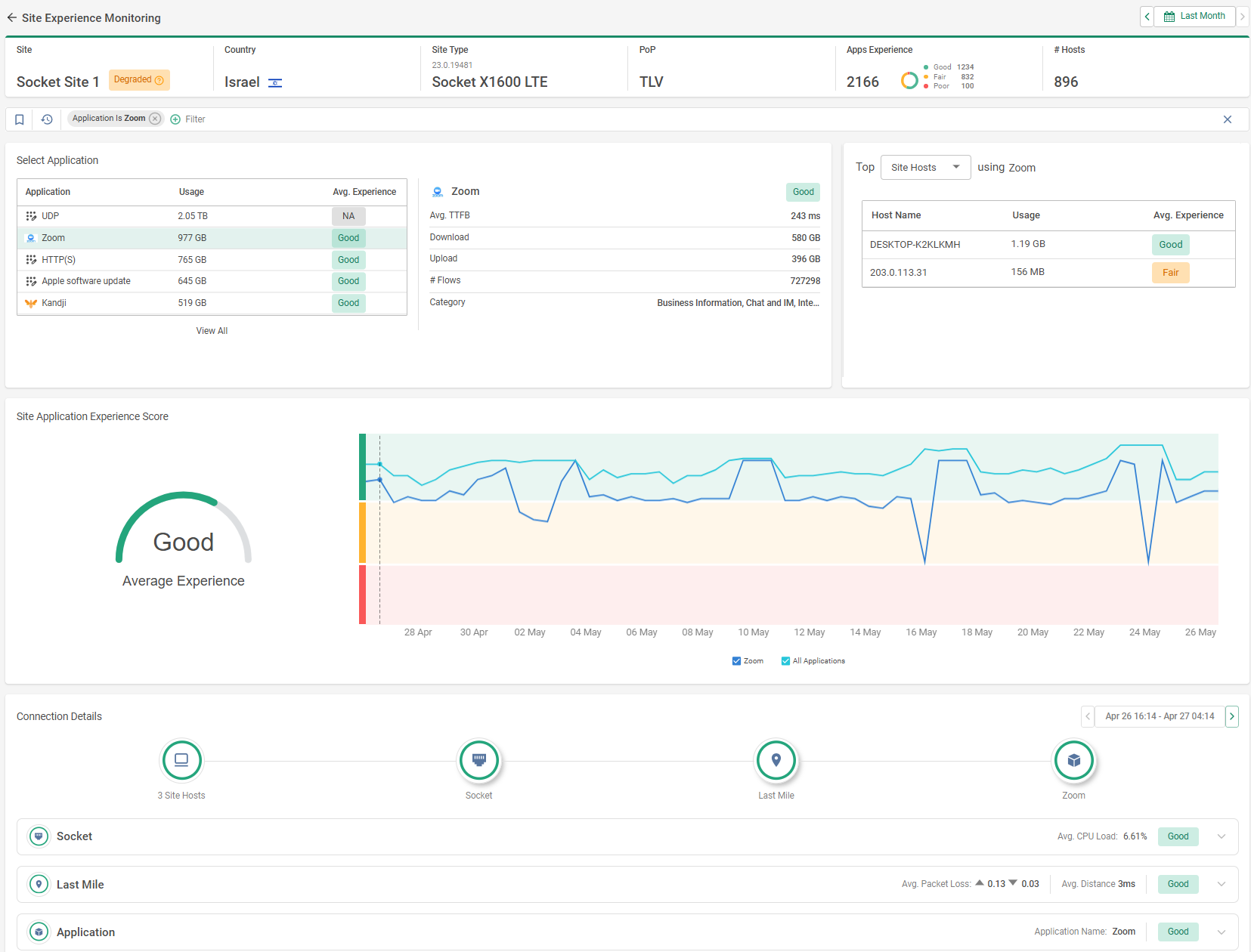Image resolution: width=1251 pixels, height=952 pixels.
Task: Click the Degraded status badge
Action: pyautogui.click(x=139, y=80)
